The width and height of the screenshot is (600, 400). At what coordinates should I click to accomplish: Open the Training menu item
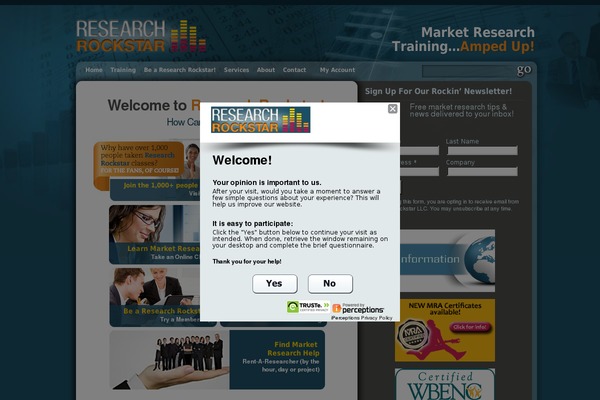tap(123, 70)
